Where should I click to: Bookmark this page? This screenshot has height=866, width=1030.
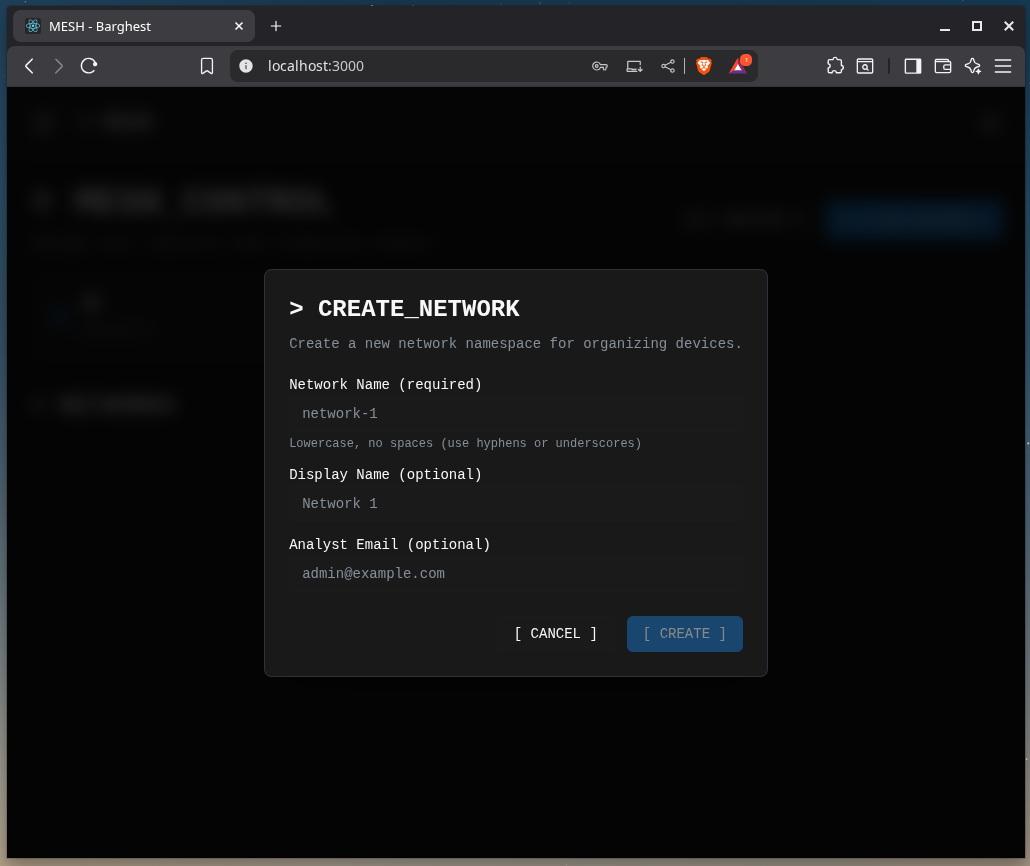pyautogui.click(x=207, y=66)
